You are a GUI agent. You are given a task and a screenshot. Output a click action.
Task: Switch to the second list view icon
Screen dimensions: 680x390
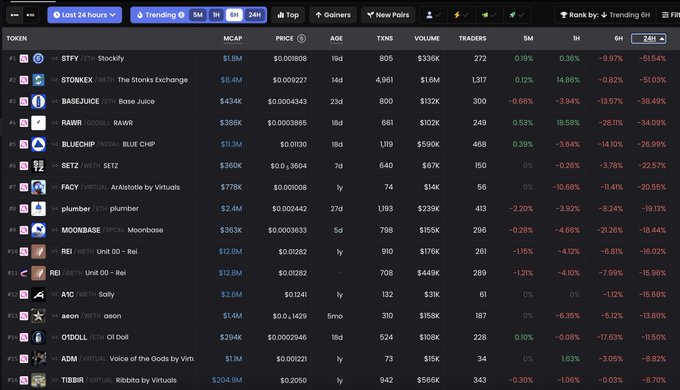click(30, 15)
